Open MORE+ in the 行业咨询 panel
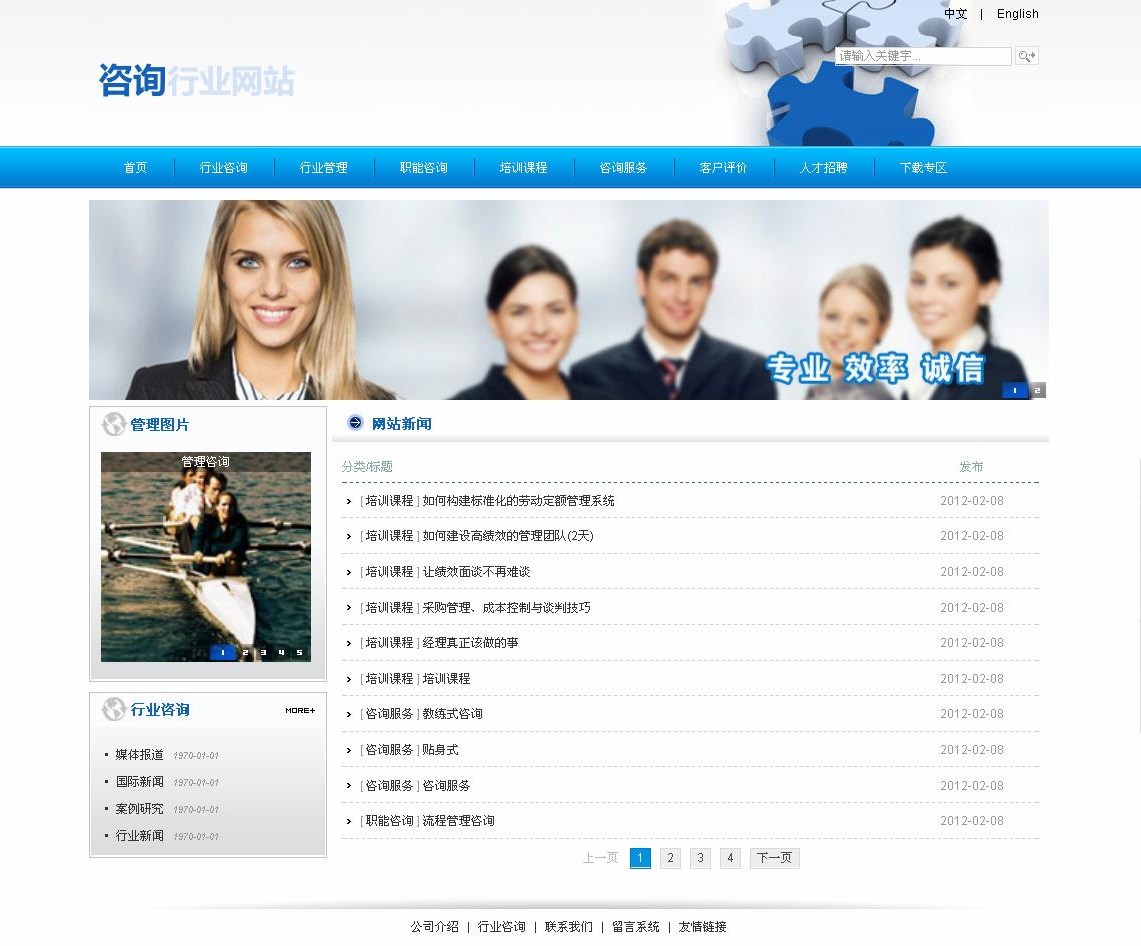1141x946 pixels. pyautogui.click(x=300, y=710)
